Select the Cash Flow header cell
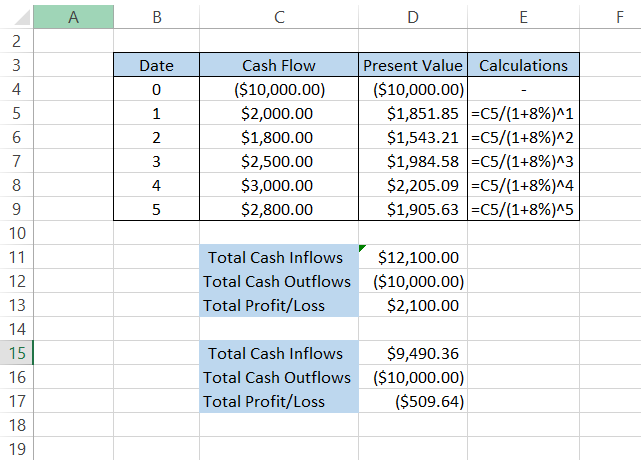This screenshot has width=641, height=460. click(278, 65)
